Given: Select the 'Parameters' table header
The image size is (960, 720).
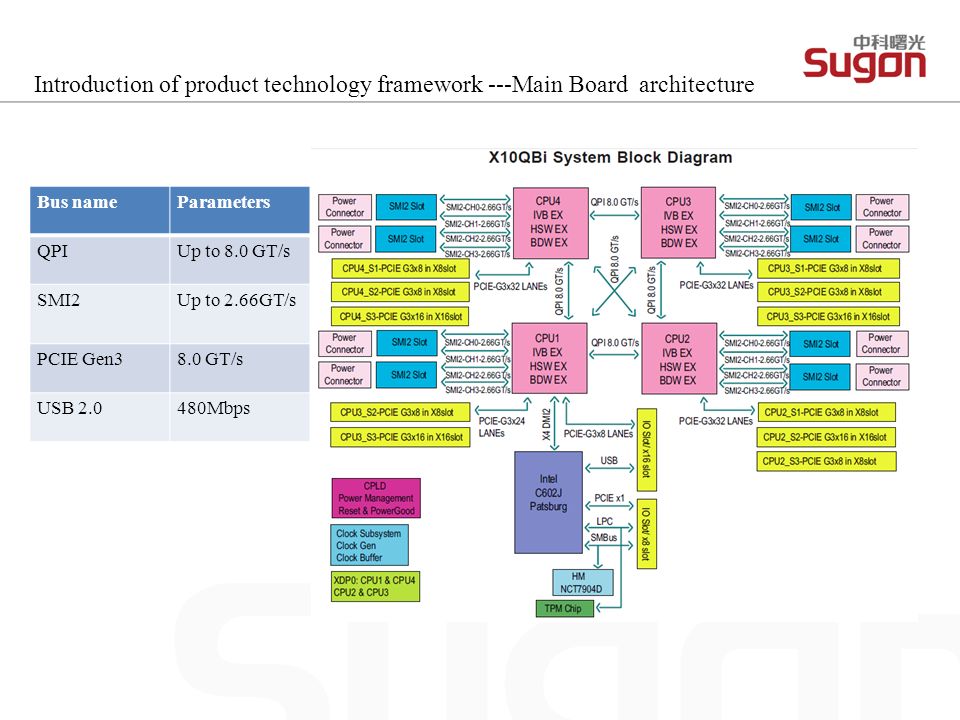Looking at the screenshot, I should 239,210.
